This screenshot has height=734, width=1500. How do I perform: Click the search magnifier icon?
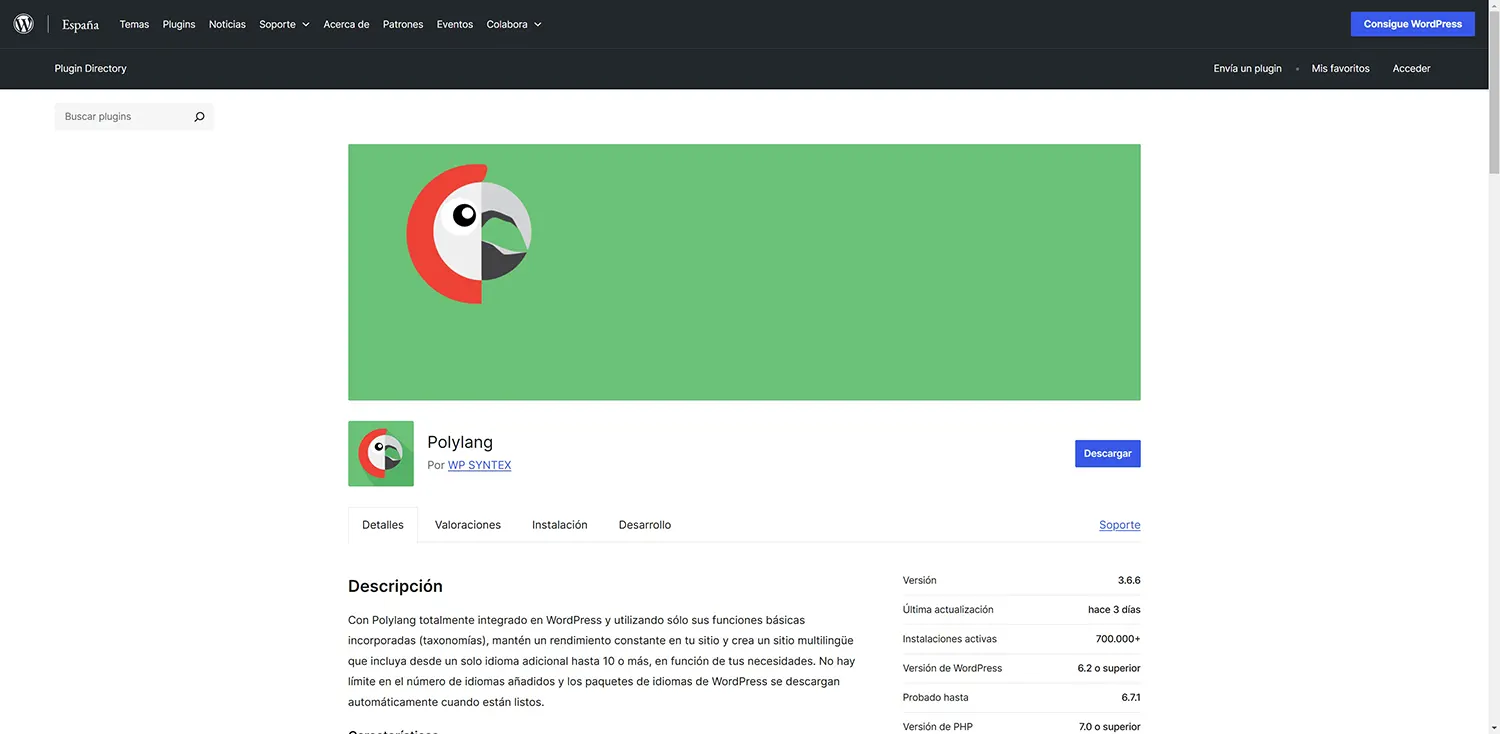(x=199, y=116)
